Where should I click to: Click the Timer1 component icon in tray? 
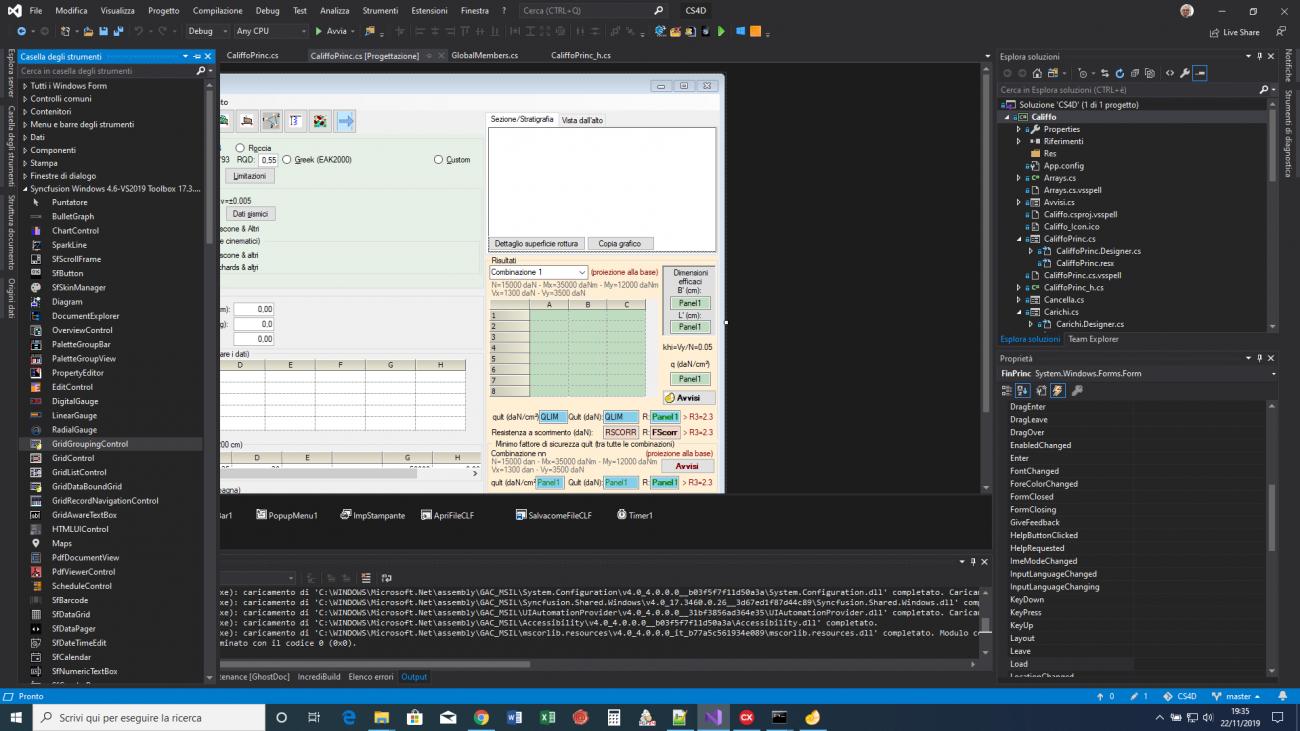(621, 515)
